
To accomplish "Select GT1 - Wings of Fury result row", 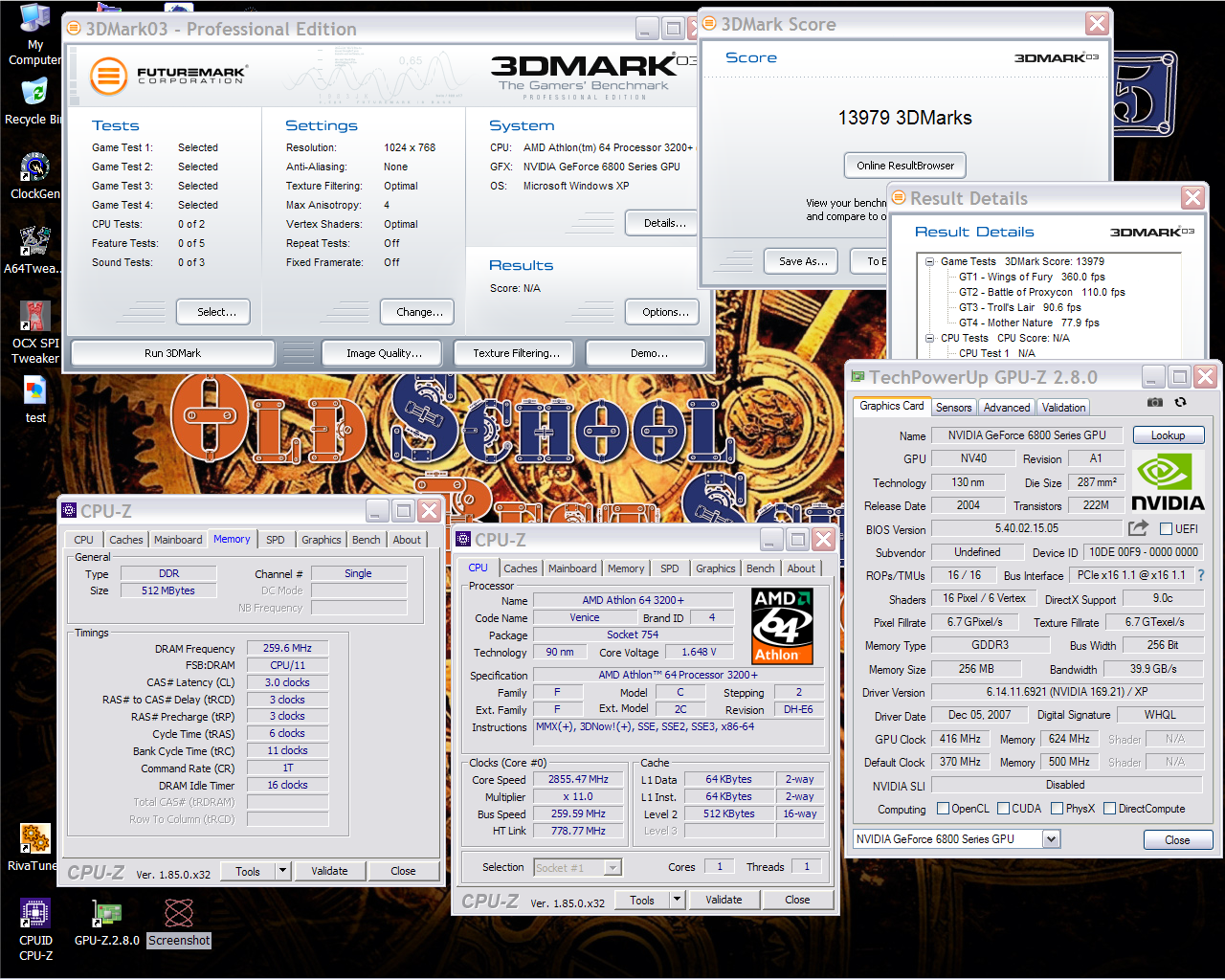I will (1032, 277).
